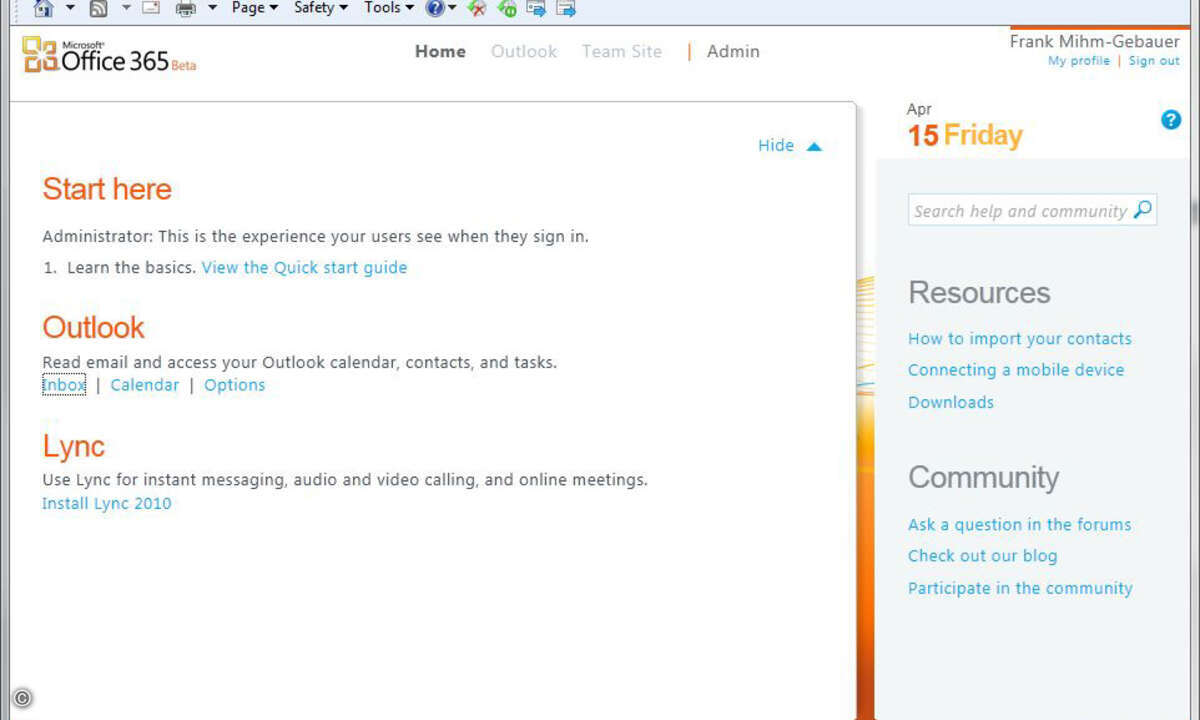Open the Home button dropdown arrow

click(70, 8)
